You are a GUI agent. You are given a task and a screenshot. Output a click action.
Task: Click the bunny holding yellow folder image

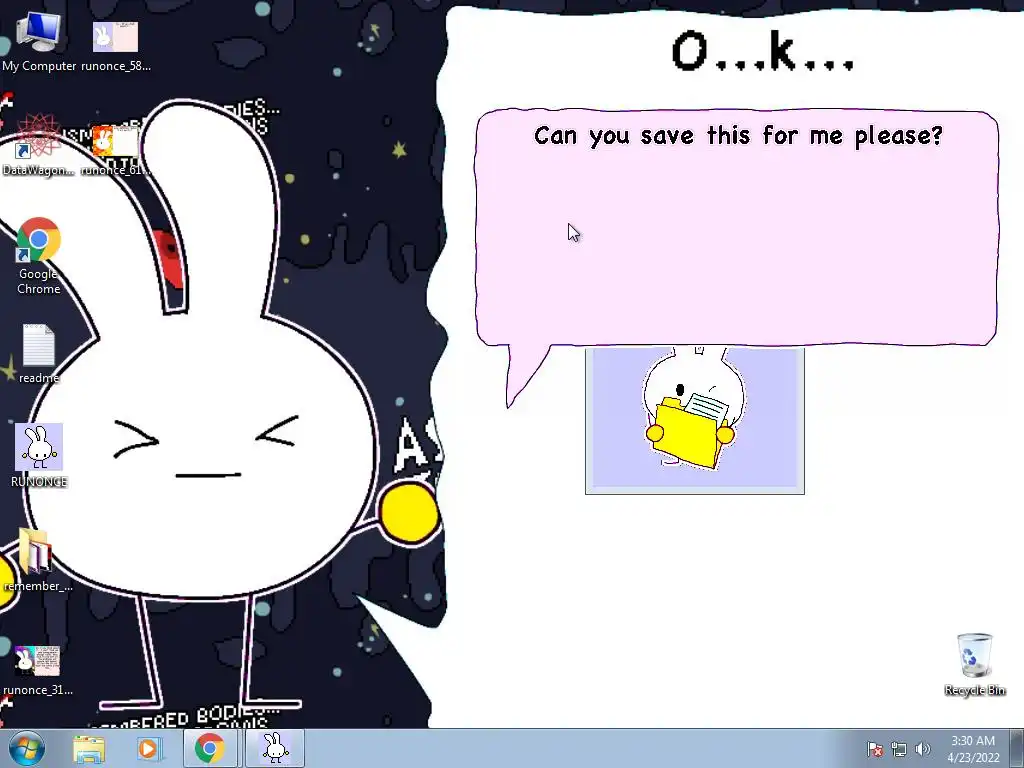pos(695,421)
